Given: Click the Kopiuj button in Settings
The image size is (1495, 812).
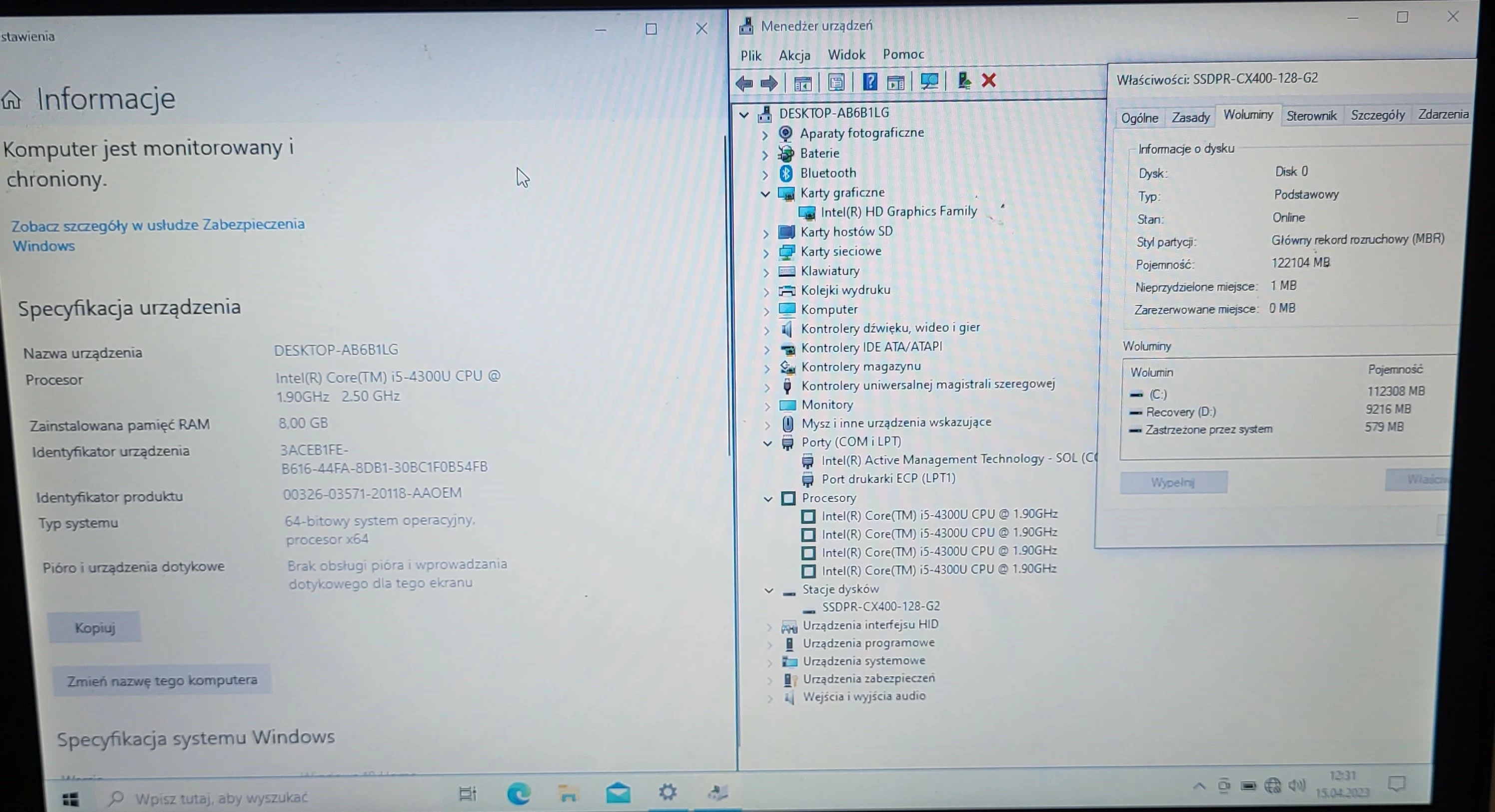Looking at the screenshot, I should [x=94, y=627].
